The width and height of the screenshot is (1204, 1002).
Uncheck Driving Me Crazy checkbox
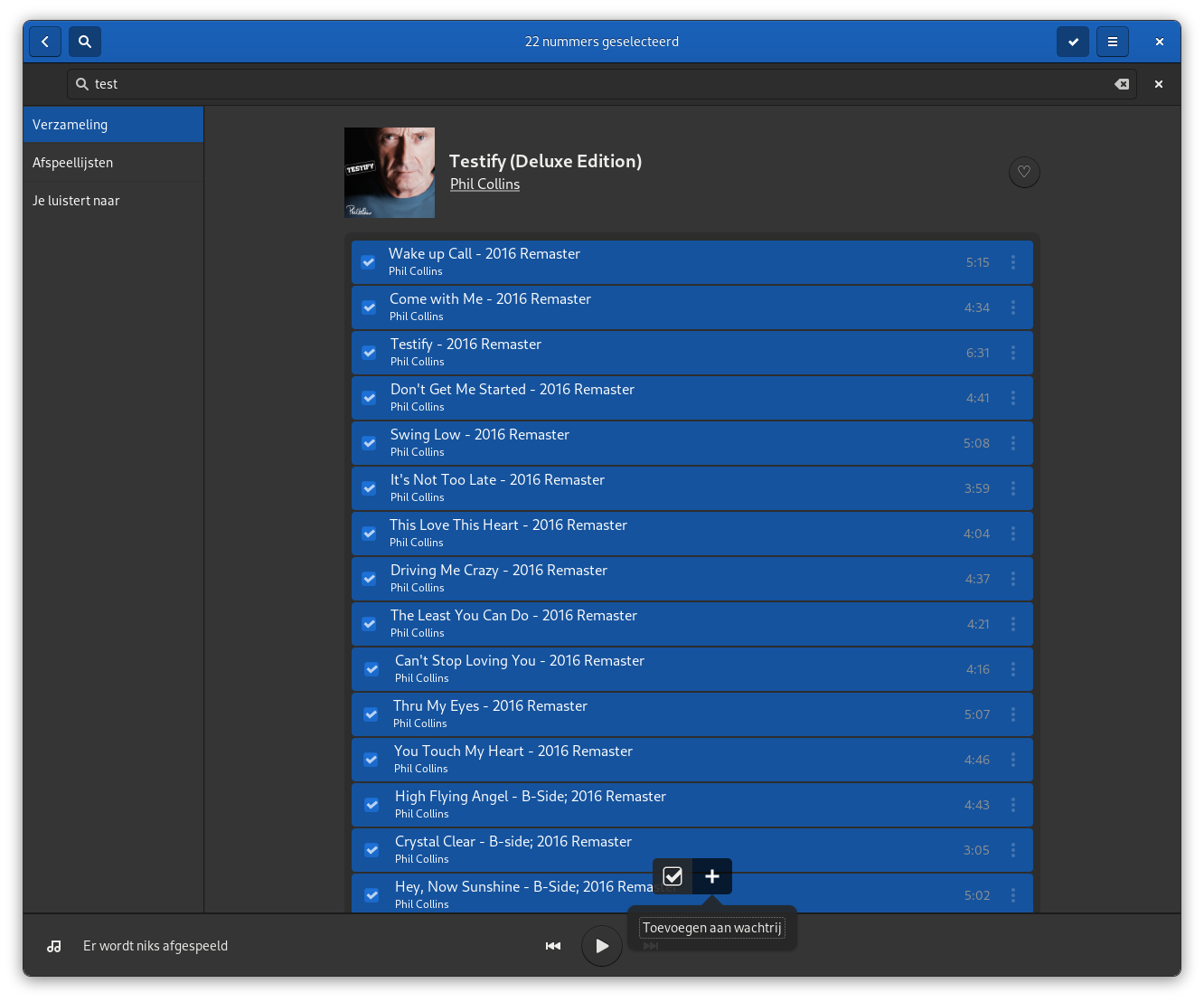369,579
